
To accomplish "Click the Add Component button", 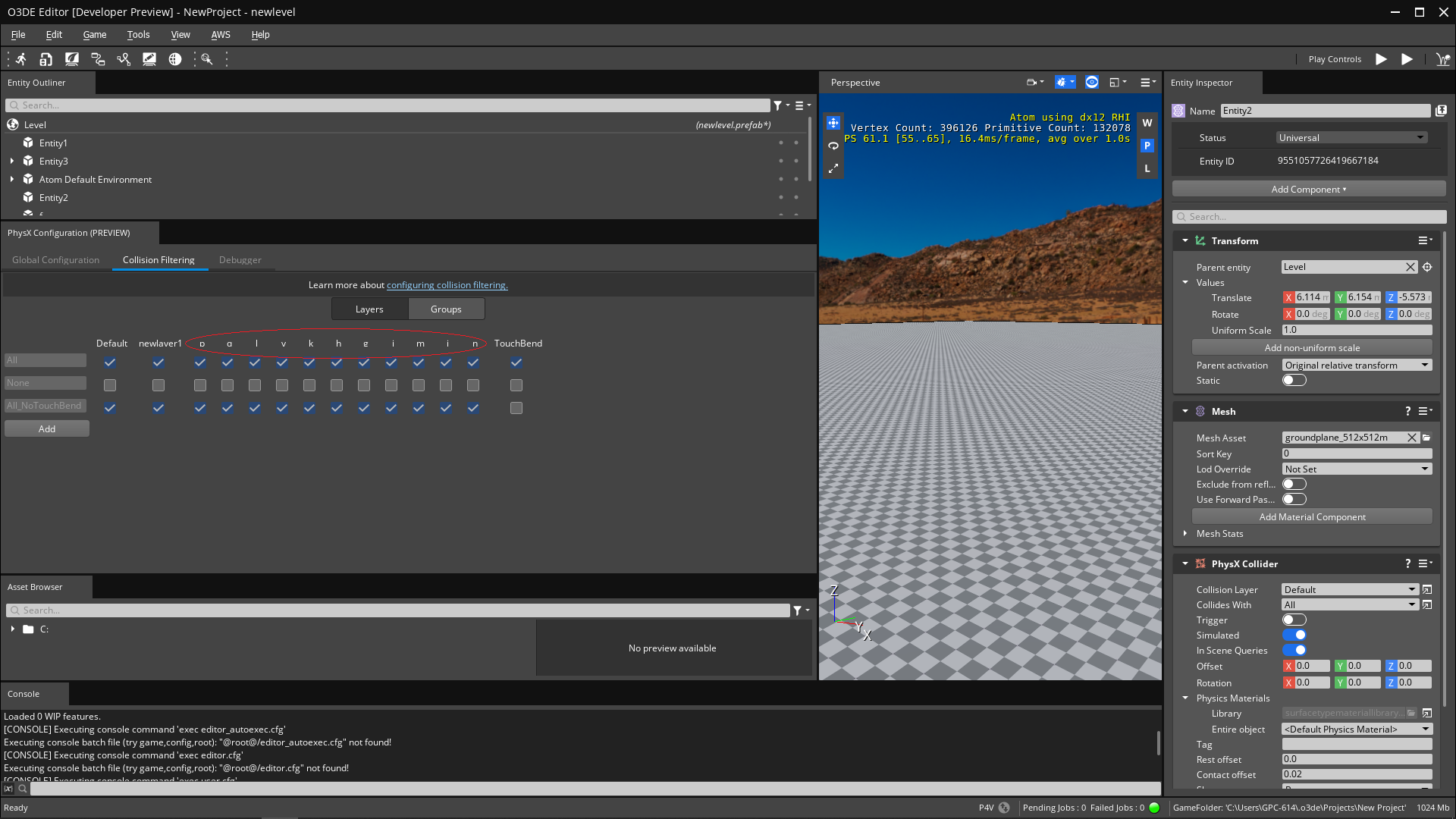I will click(x=1309, y=189).
